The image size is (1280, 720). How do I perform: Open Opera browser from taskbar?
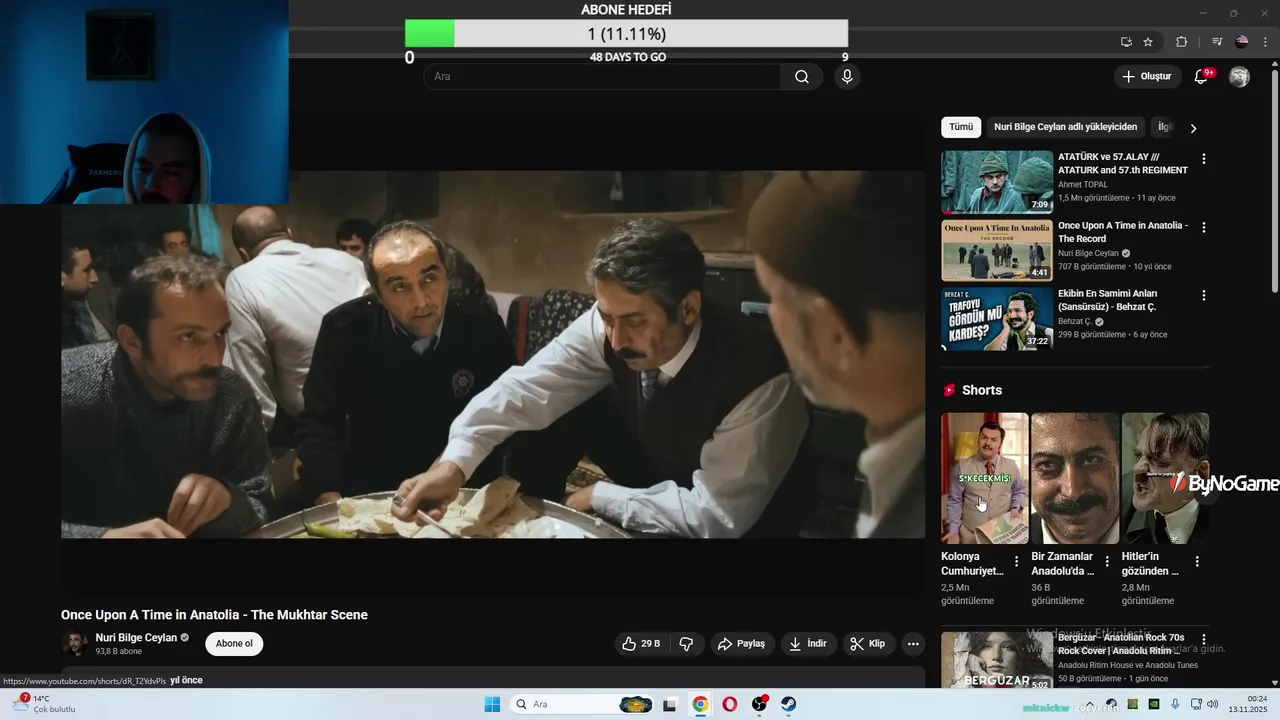(730, 704)
